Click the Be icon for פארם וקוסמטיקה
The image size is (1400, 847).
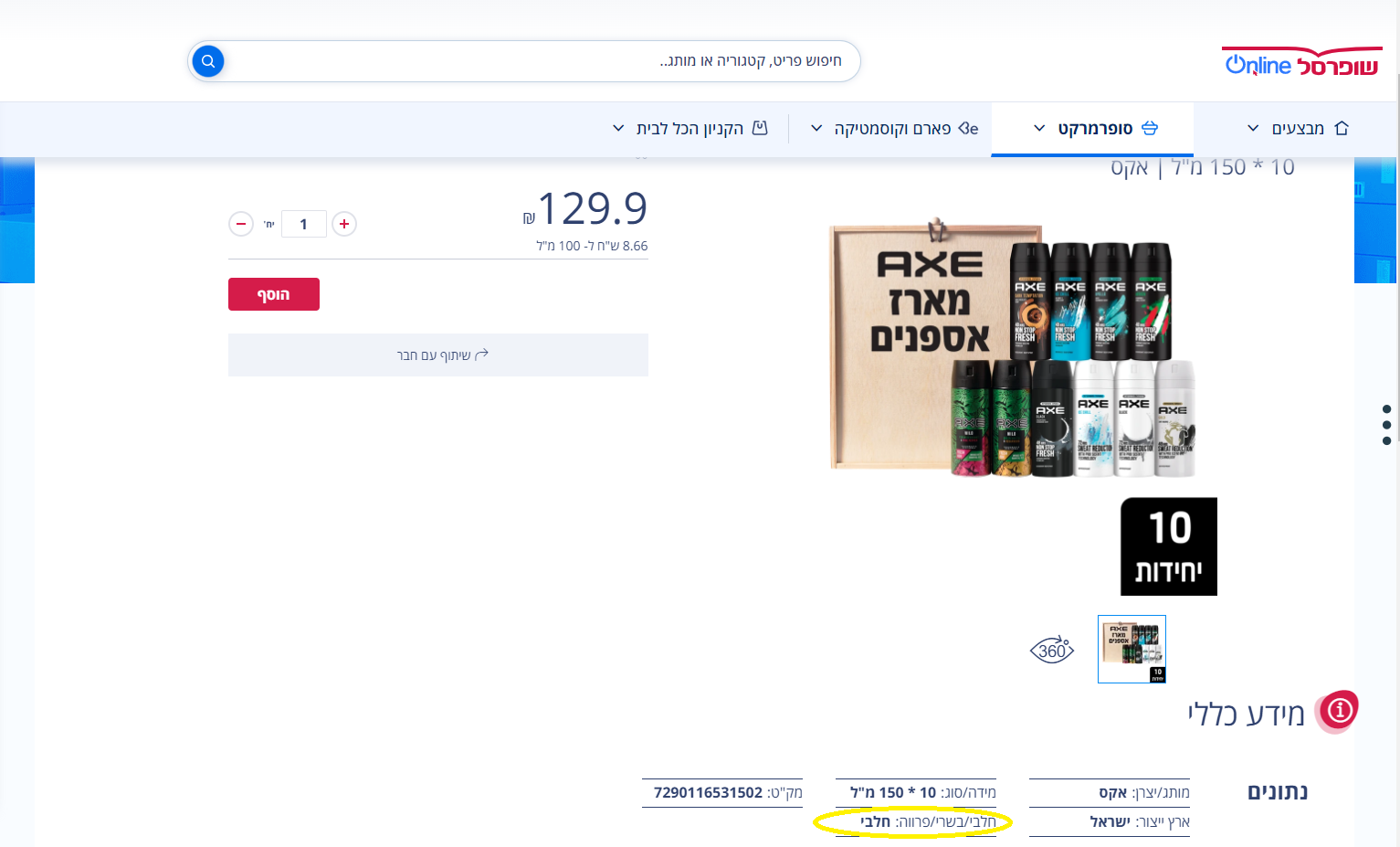point(968,128)
